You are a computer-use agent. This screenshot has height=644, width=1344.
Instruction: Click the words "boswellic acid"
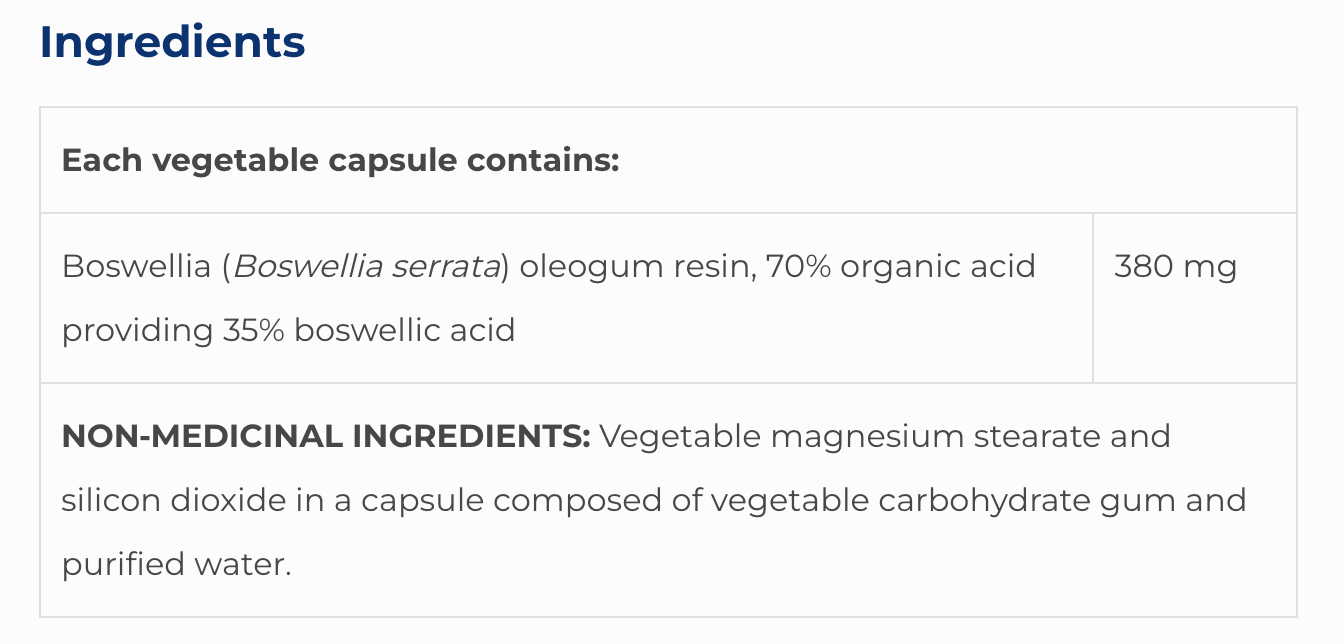click(x=404, y=330)
